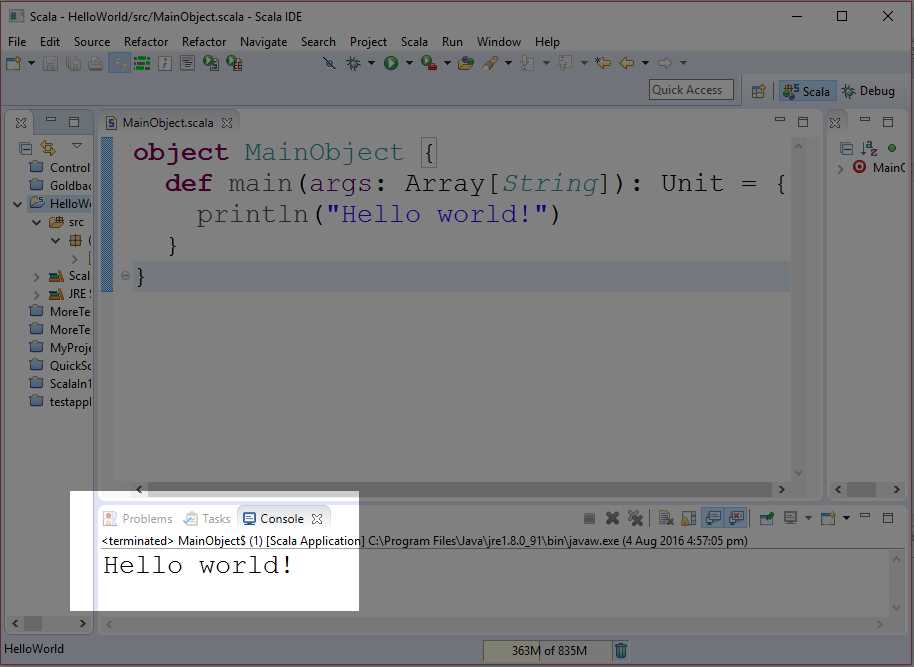Open the Run configurations dropdown arrow
Viewport: 914px width, 667px height.
coord(409,62)
